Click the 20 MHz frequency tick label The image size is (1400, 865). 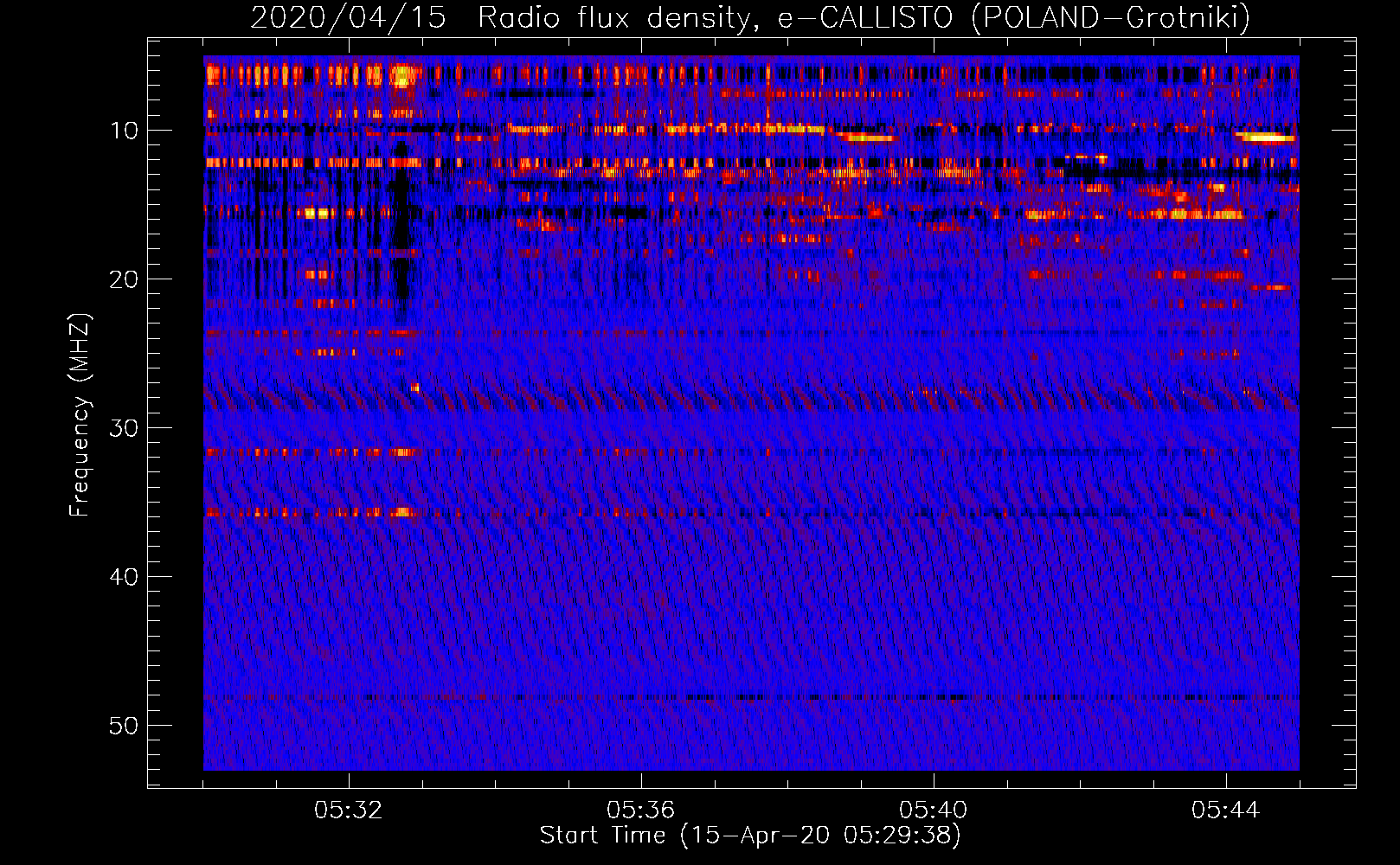click(x=124, y=279)
